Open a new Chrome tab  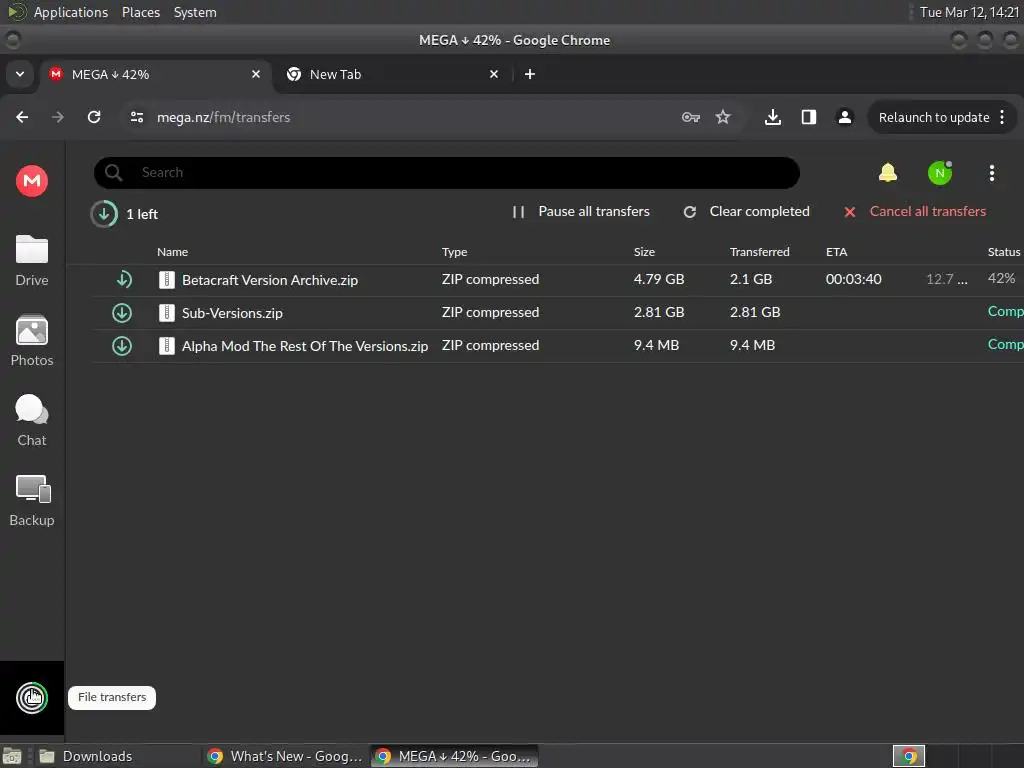coord(530,74)
